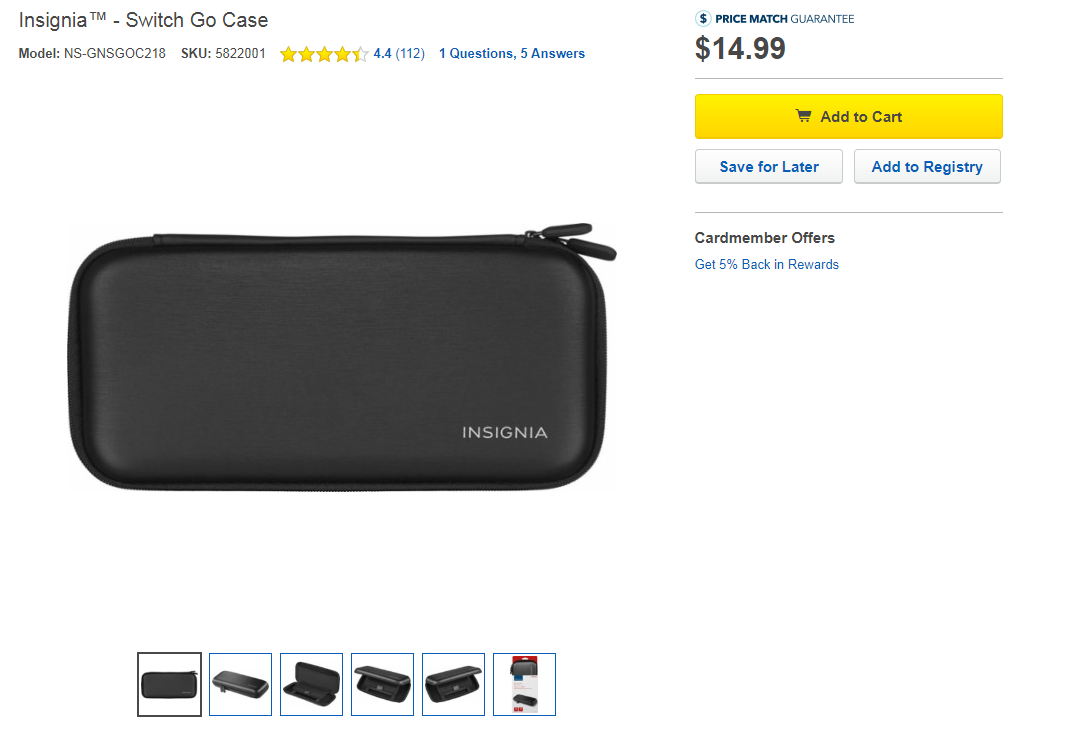Add the Switch Go Case to cart

pyautogui.click(x=848, y=117)
